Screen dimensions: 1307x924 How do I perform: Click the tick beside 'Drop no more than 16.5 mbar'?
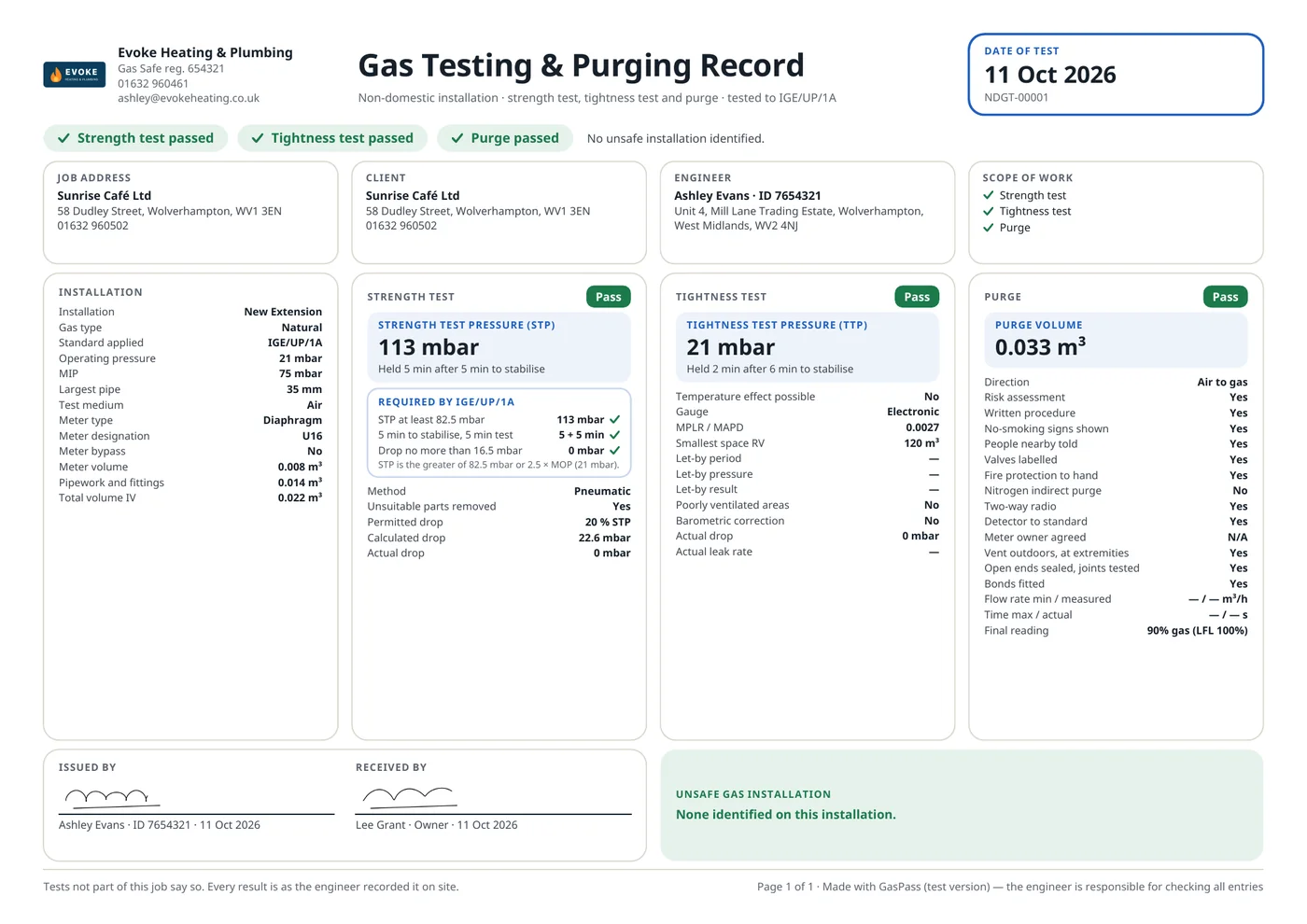click(615, 451)
